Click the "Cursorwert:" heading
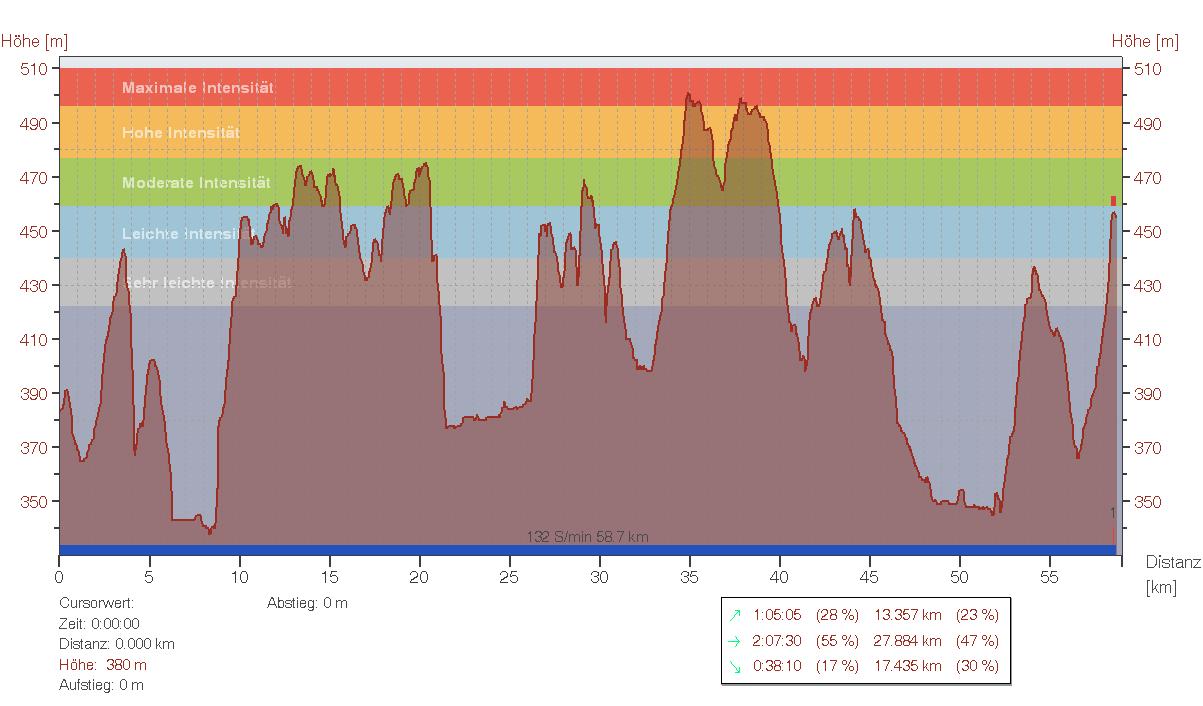Screen dimensions: 1203x706 point(96,603)
